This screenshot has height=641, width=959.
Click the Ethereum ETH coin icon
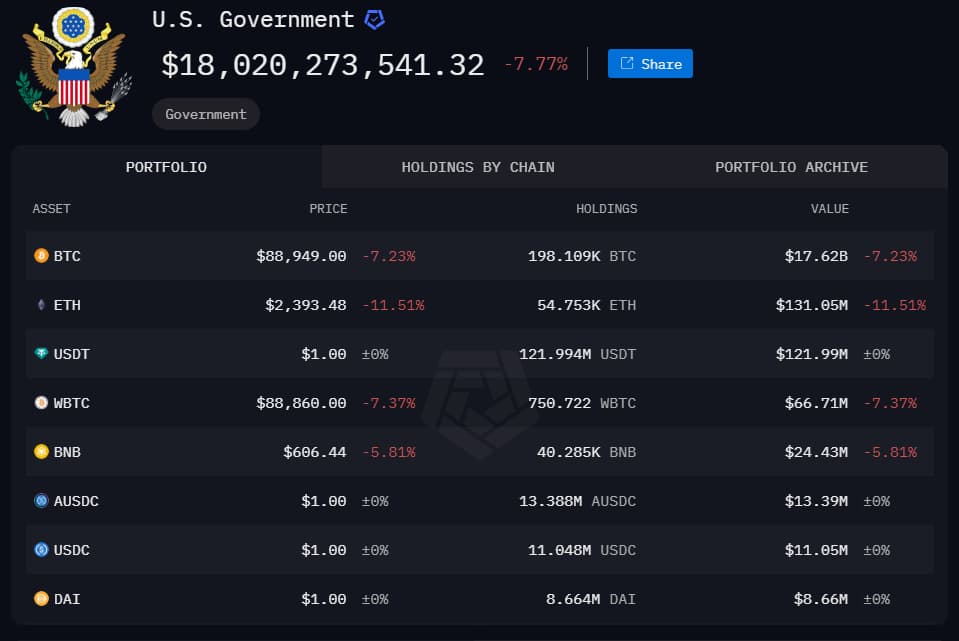click(41, 305)
